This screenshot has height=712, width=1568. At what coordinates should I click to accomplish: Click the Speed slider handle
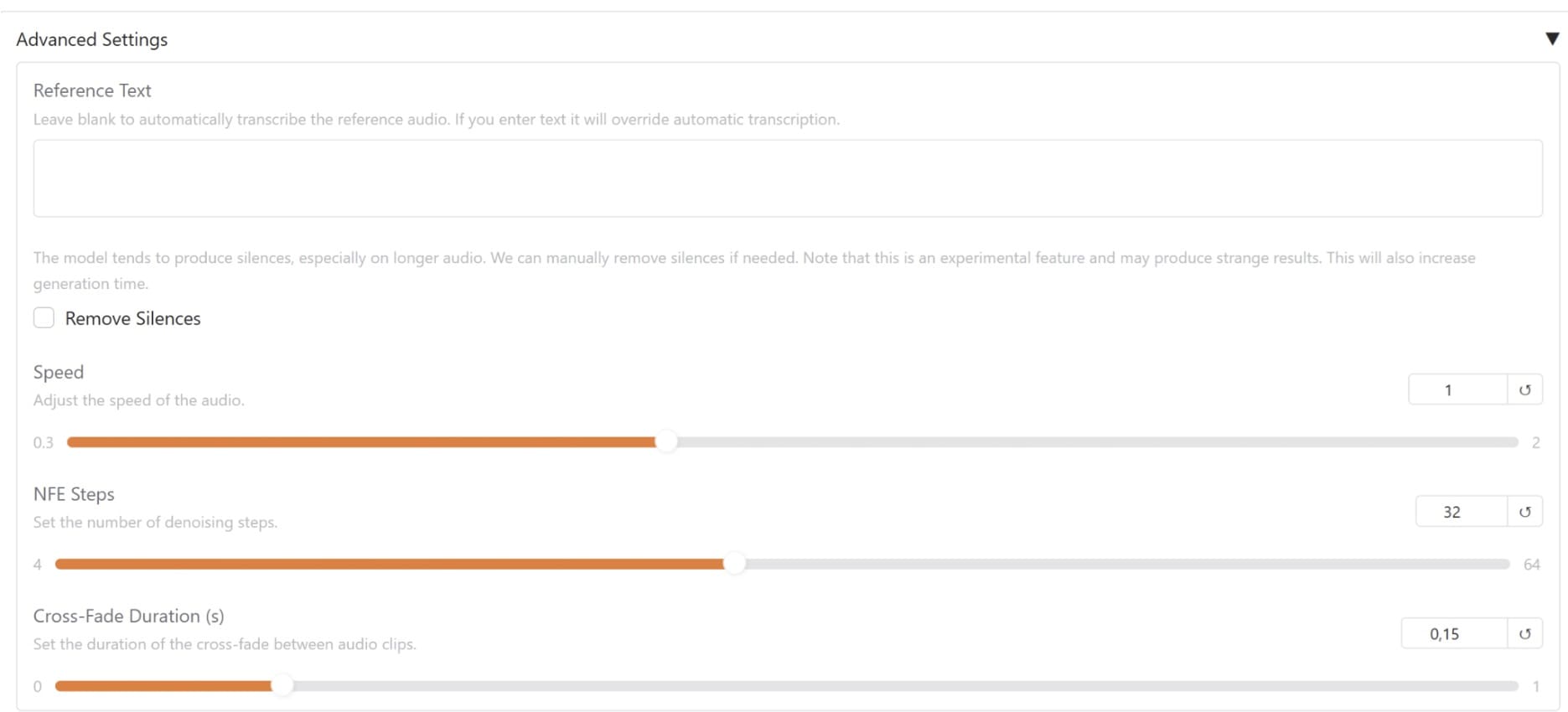[x=666, y=442]
